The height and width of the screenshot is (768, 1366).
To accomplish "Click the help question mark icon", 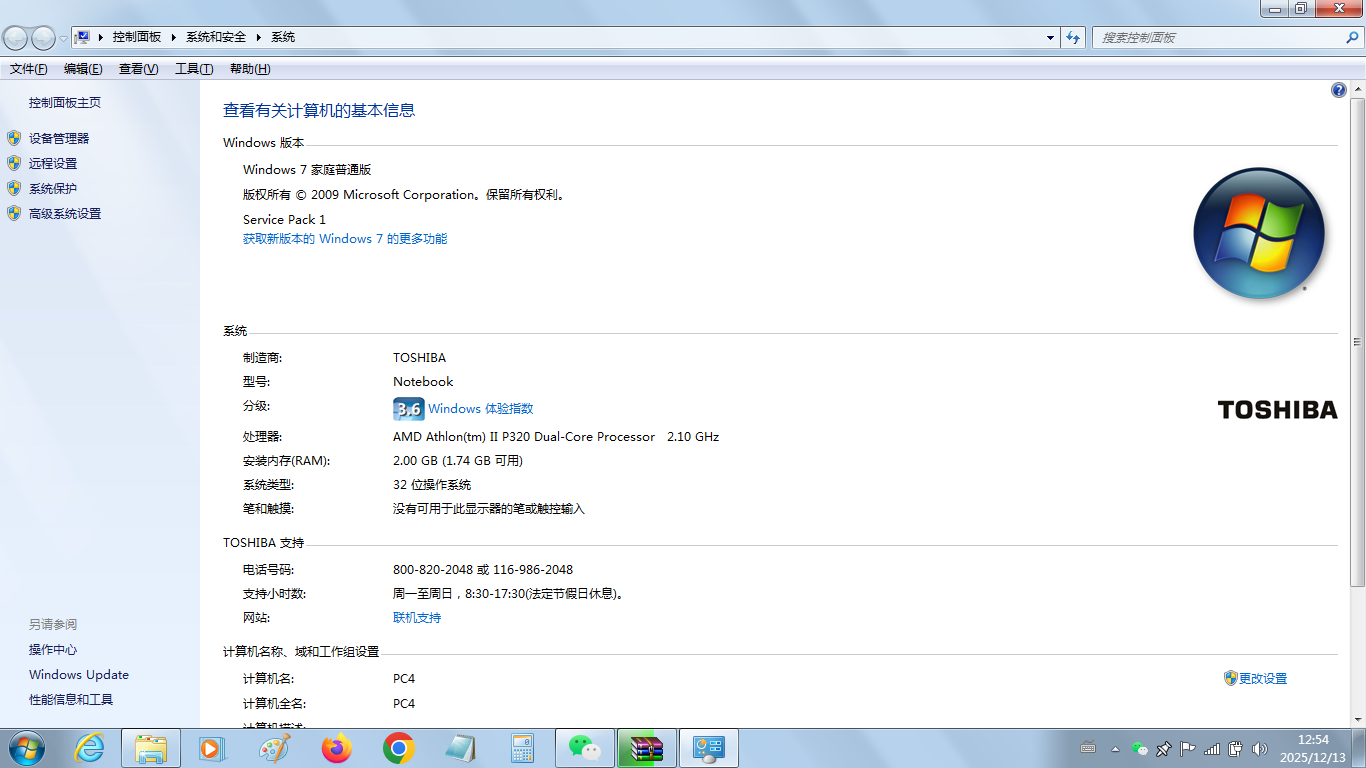I will [1338, 90].
